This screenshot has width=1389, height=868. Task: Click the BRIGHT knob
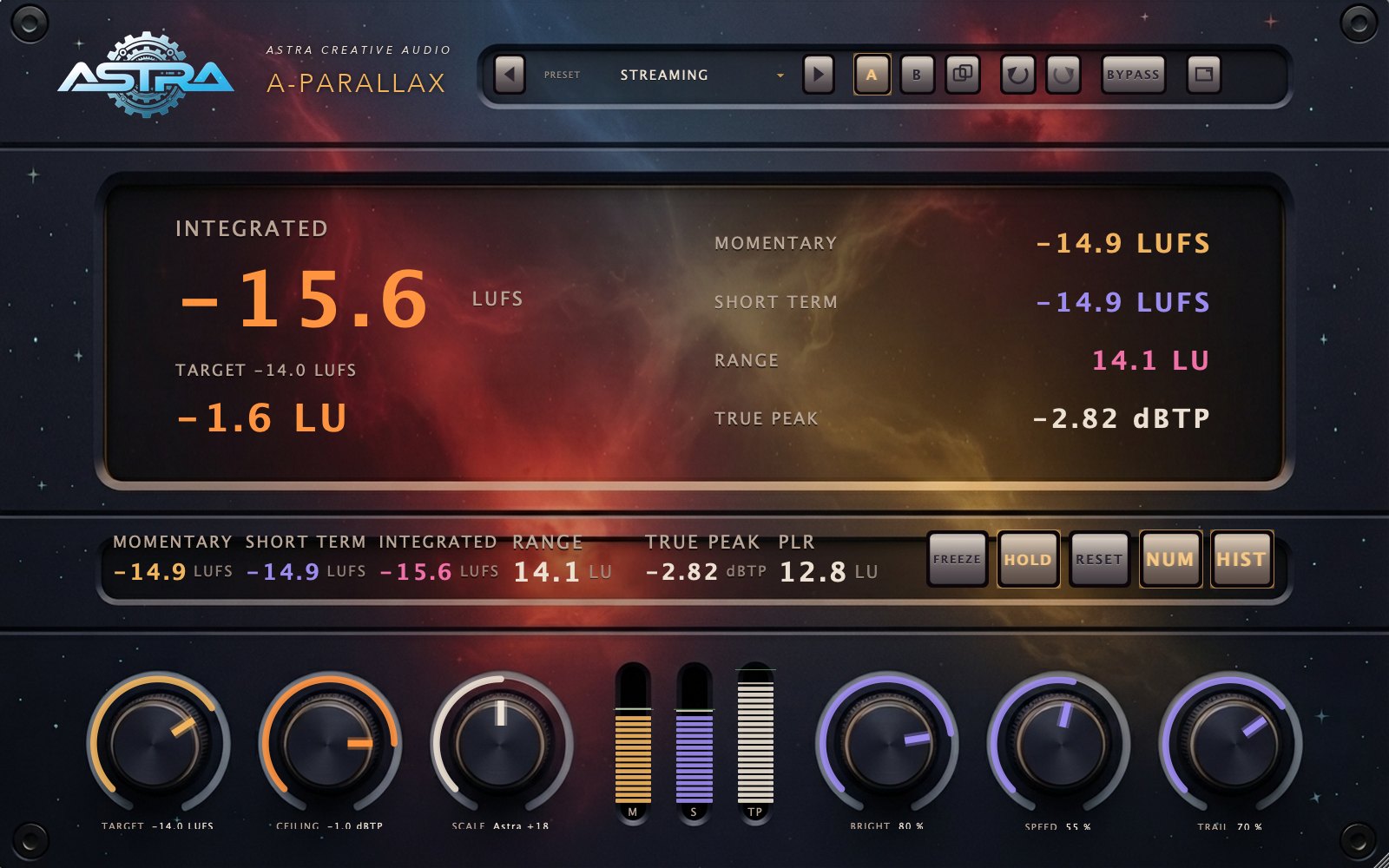point(887,744)
